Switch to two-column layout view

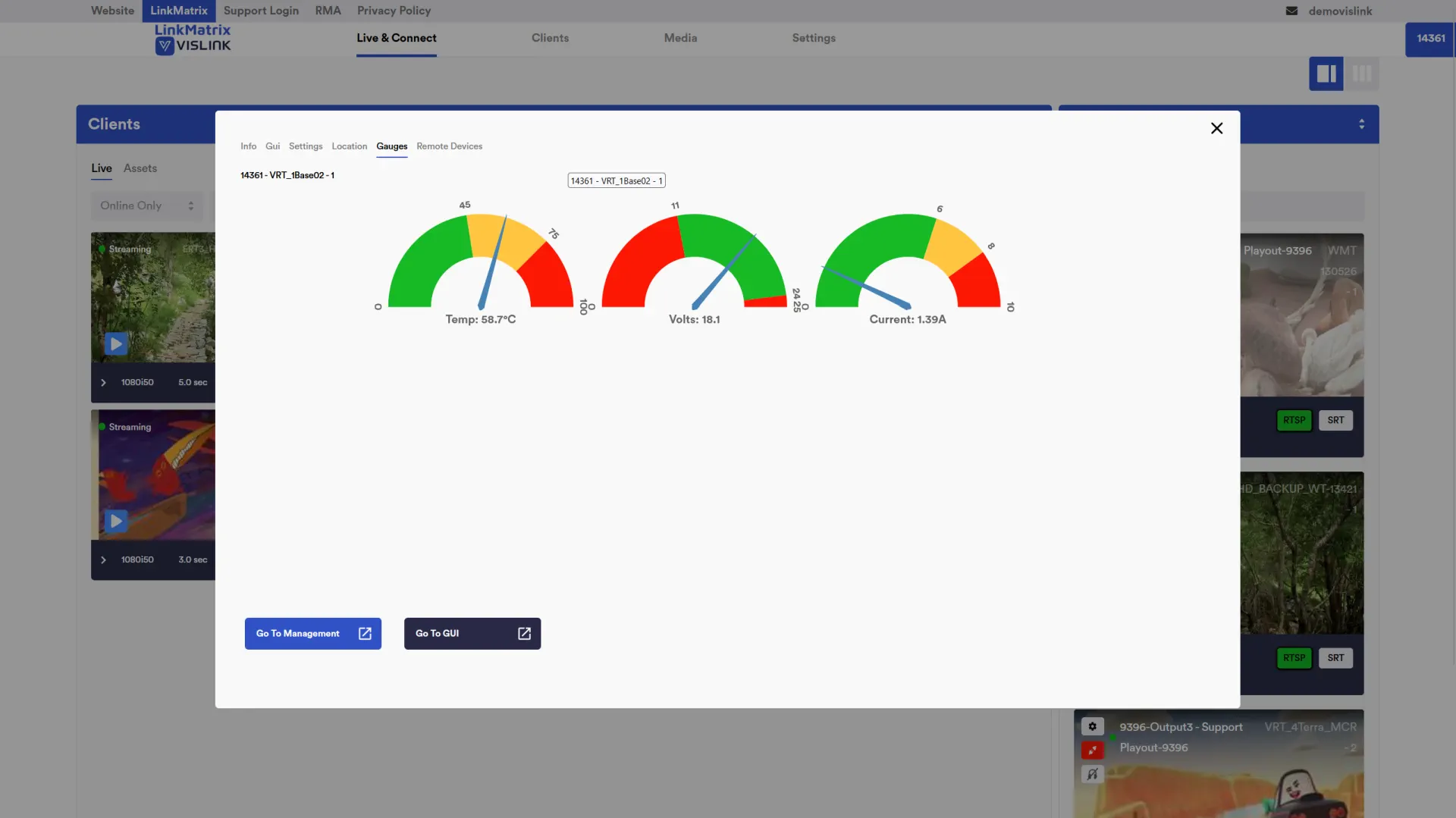point(1326,74)
